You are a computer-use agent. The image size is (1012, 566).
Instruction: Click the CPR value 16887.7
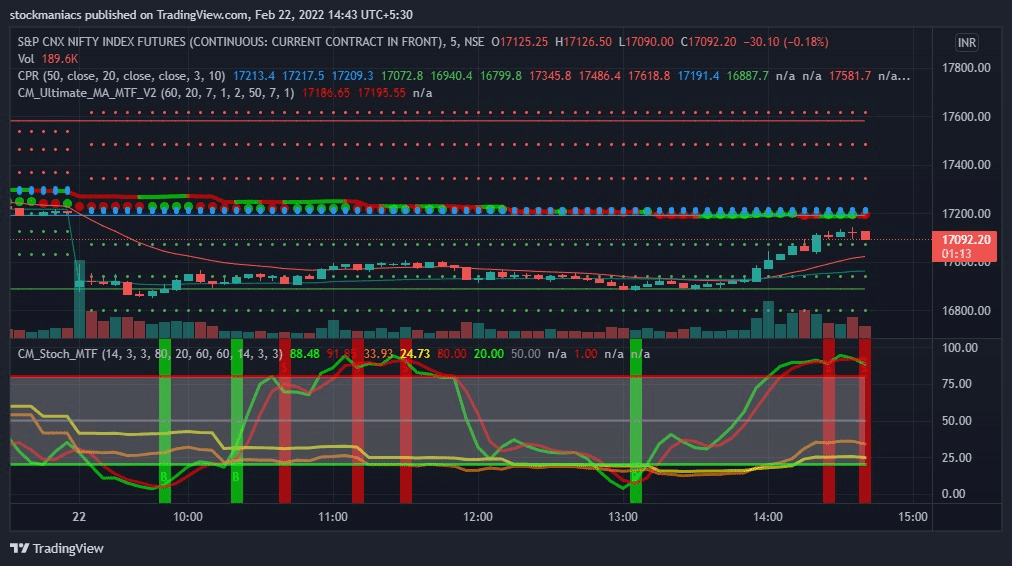[747, 76]
